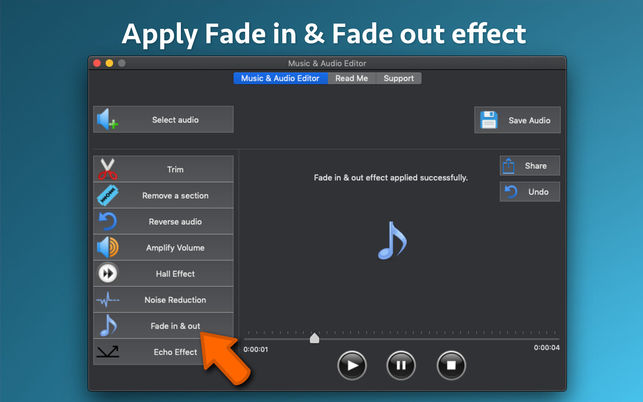The image size is (643, 402).
Task: Click the Fade in & out note icon
Action: coord(108,326)
